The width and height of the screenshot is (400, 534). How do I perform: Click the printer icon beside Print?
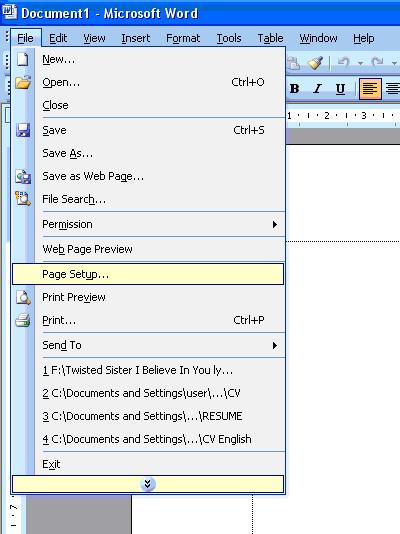(x=23, y=320)
